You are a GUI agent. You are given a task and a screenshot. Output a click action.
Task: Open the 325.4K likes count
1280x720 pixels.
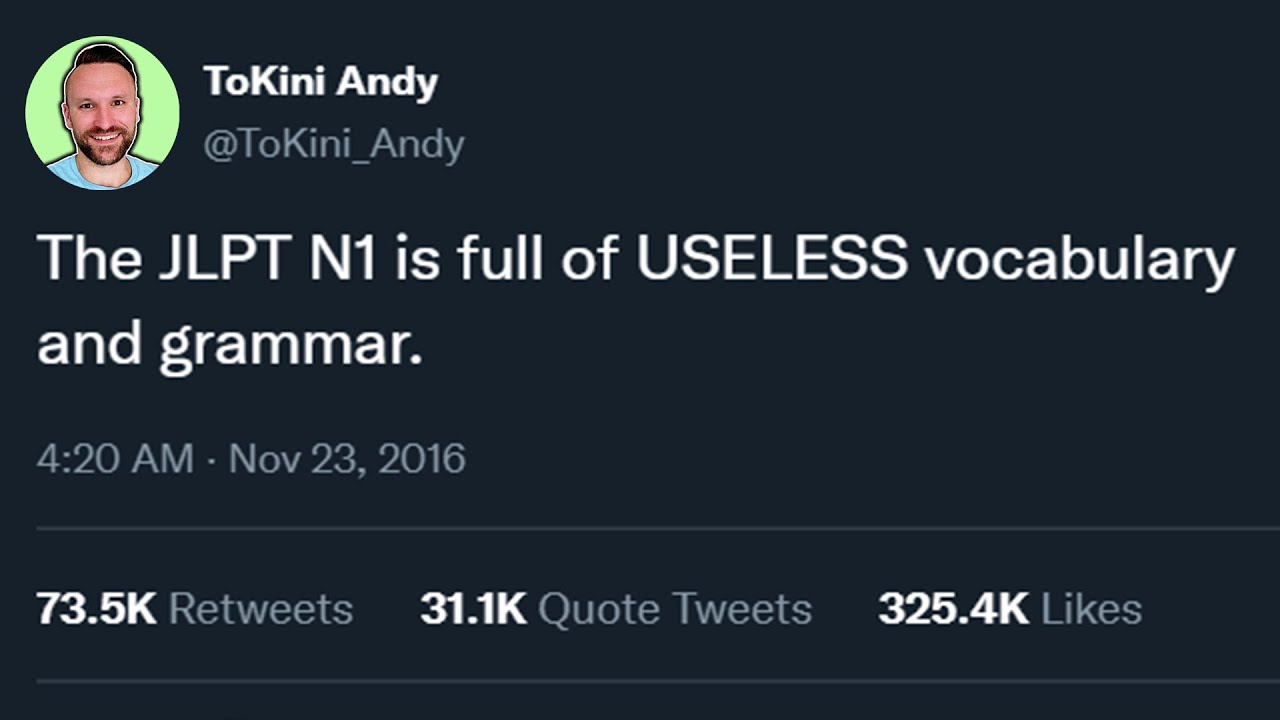pos(954,609)
